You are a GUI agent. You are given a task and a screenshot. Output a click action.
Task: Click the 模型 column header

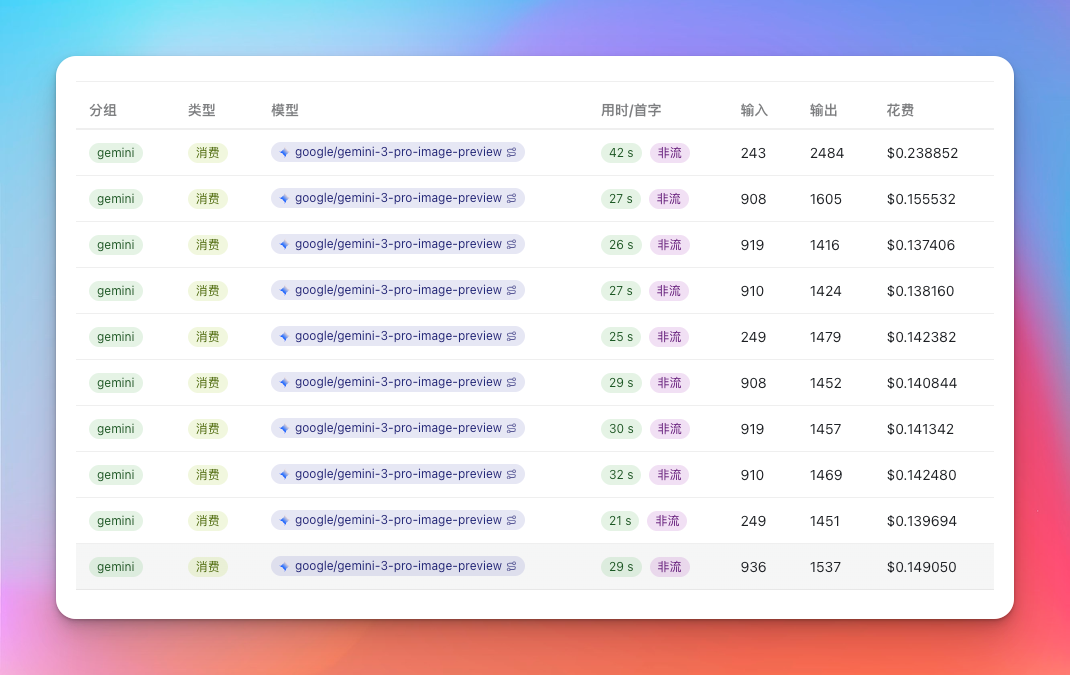(285, 110)
